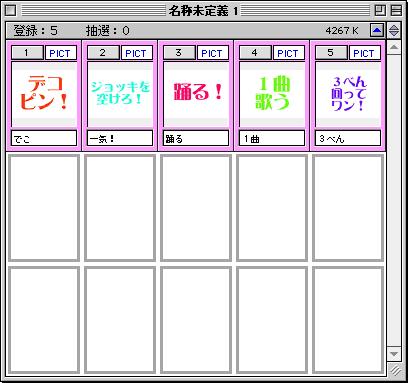Click the window zoom box
The image size is (408, 383).
tap(380, 10)
